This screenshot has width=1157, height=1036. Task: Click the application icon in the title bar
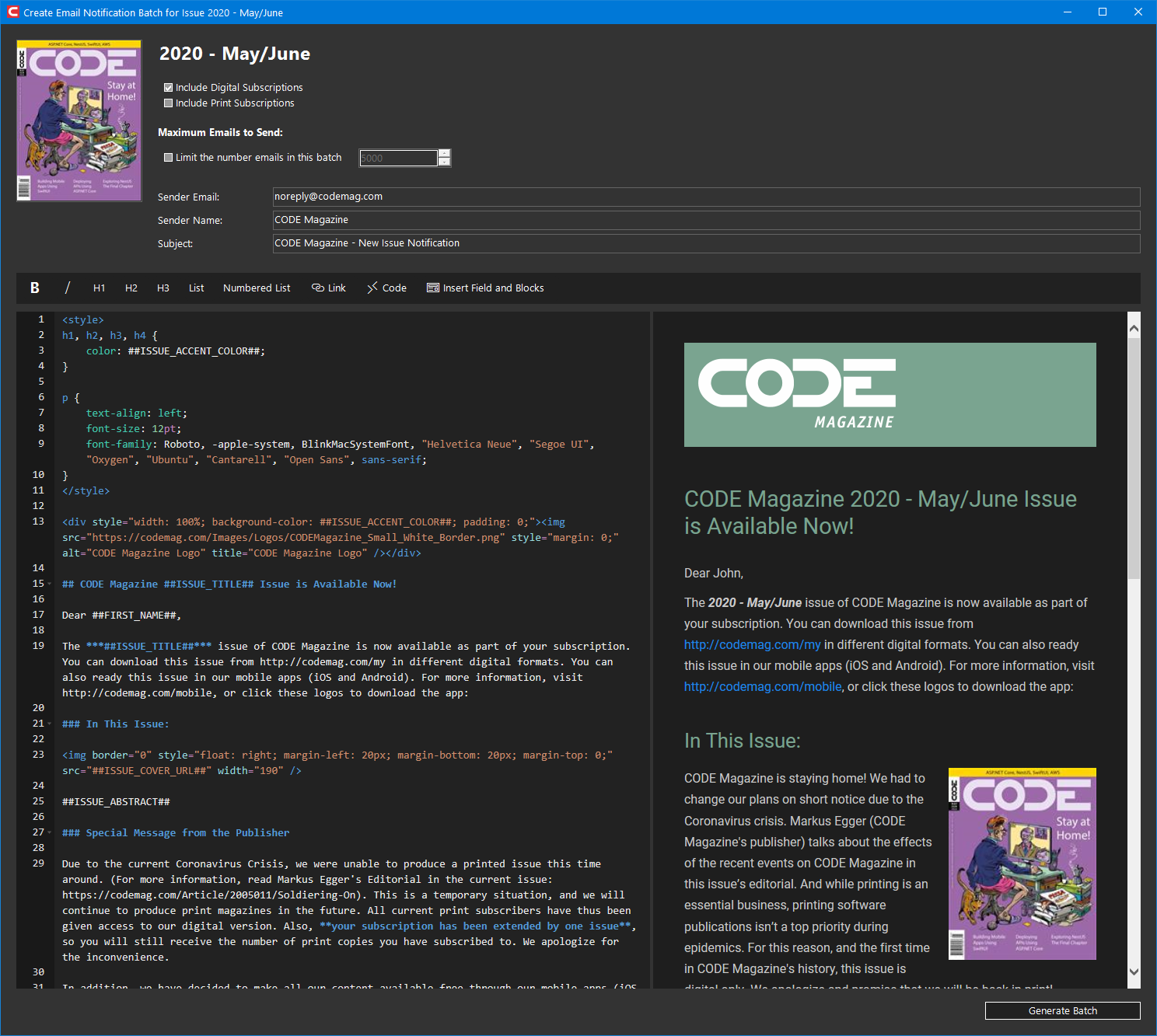[12, 12]
